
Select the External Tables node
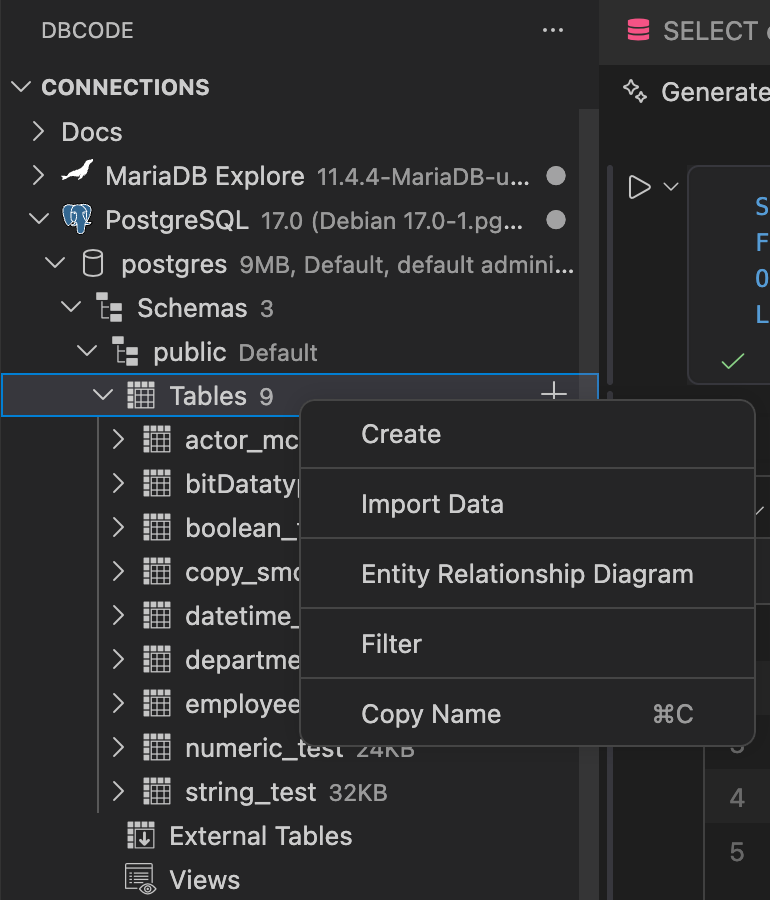260,836
